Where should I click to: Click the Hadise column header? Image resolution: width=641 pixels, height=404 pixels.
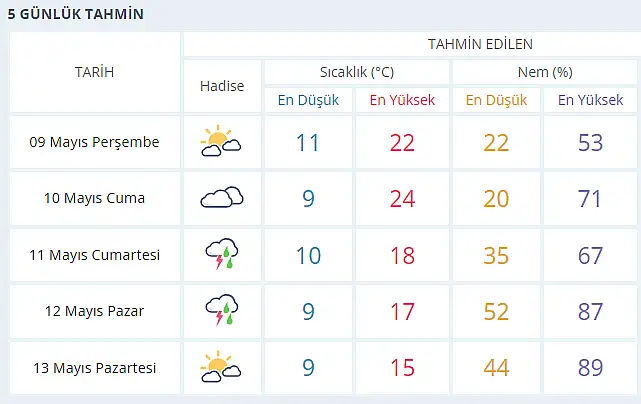click(x=221, y=86)
